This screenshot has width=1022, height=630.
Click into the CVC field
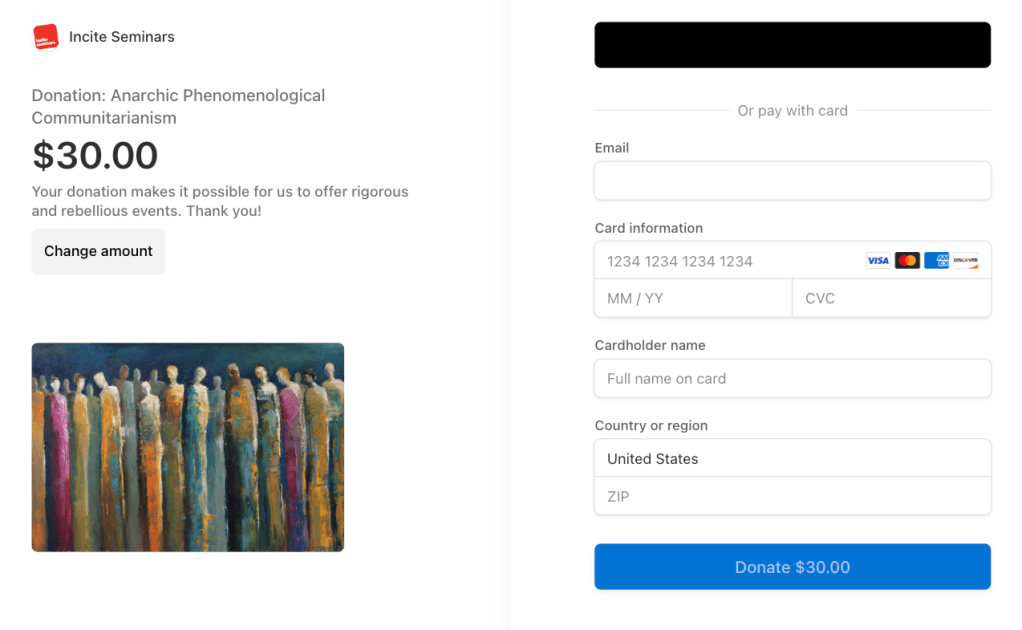pos(891,298)
